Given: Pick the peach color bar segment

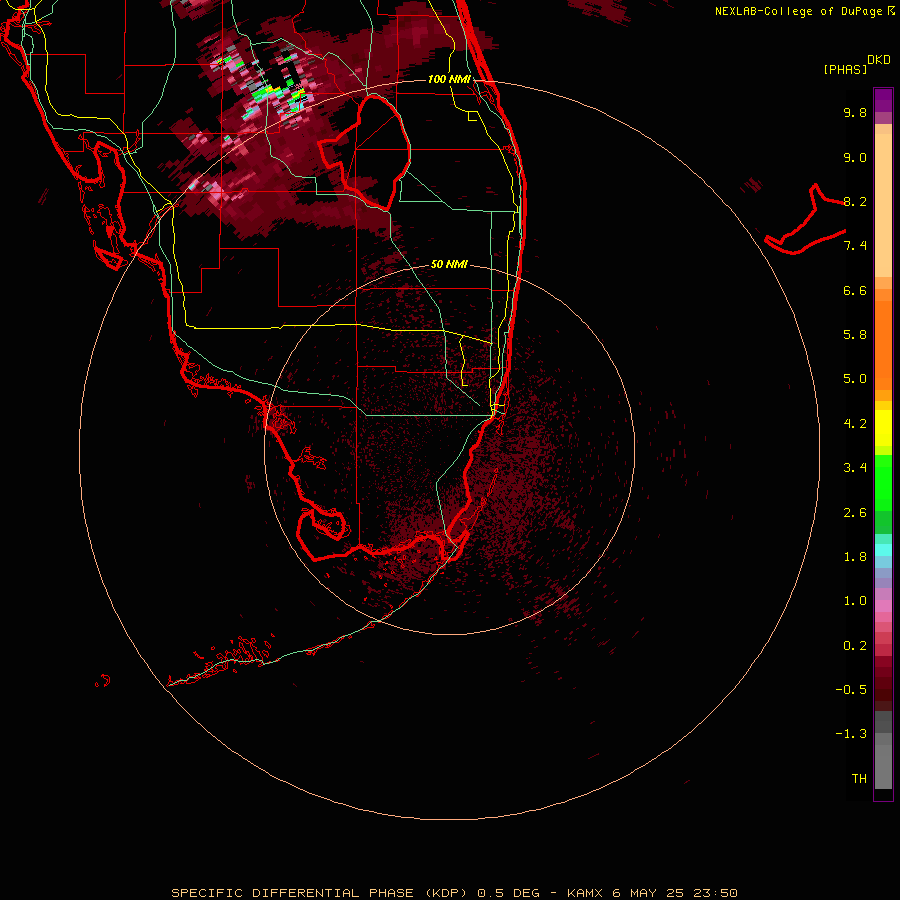Looking at the screenshot, I should pyautogui.click(x=883, y=205).
